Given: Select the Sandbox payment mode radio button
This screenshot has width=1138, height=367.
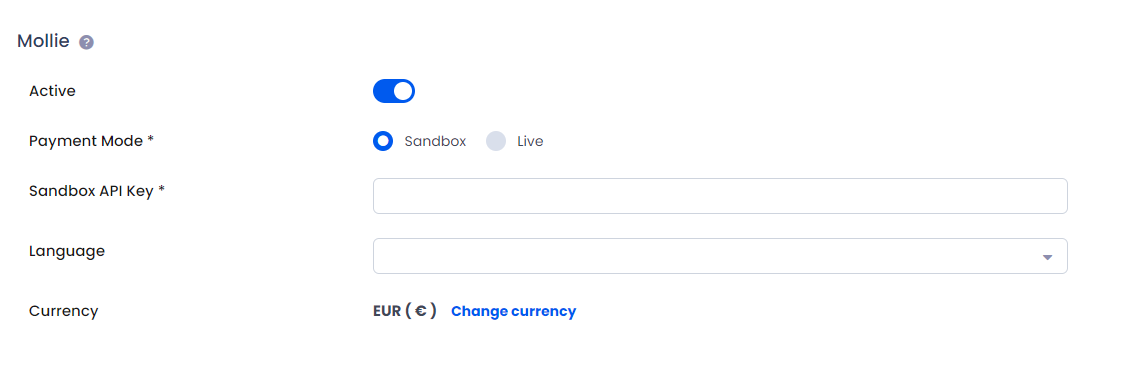Looking at the screenshot, I should [x=383, y=141].
